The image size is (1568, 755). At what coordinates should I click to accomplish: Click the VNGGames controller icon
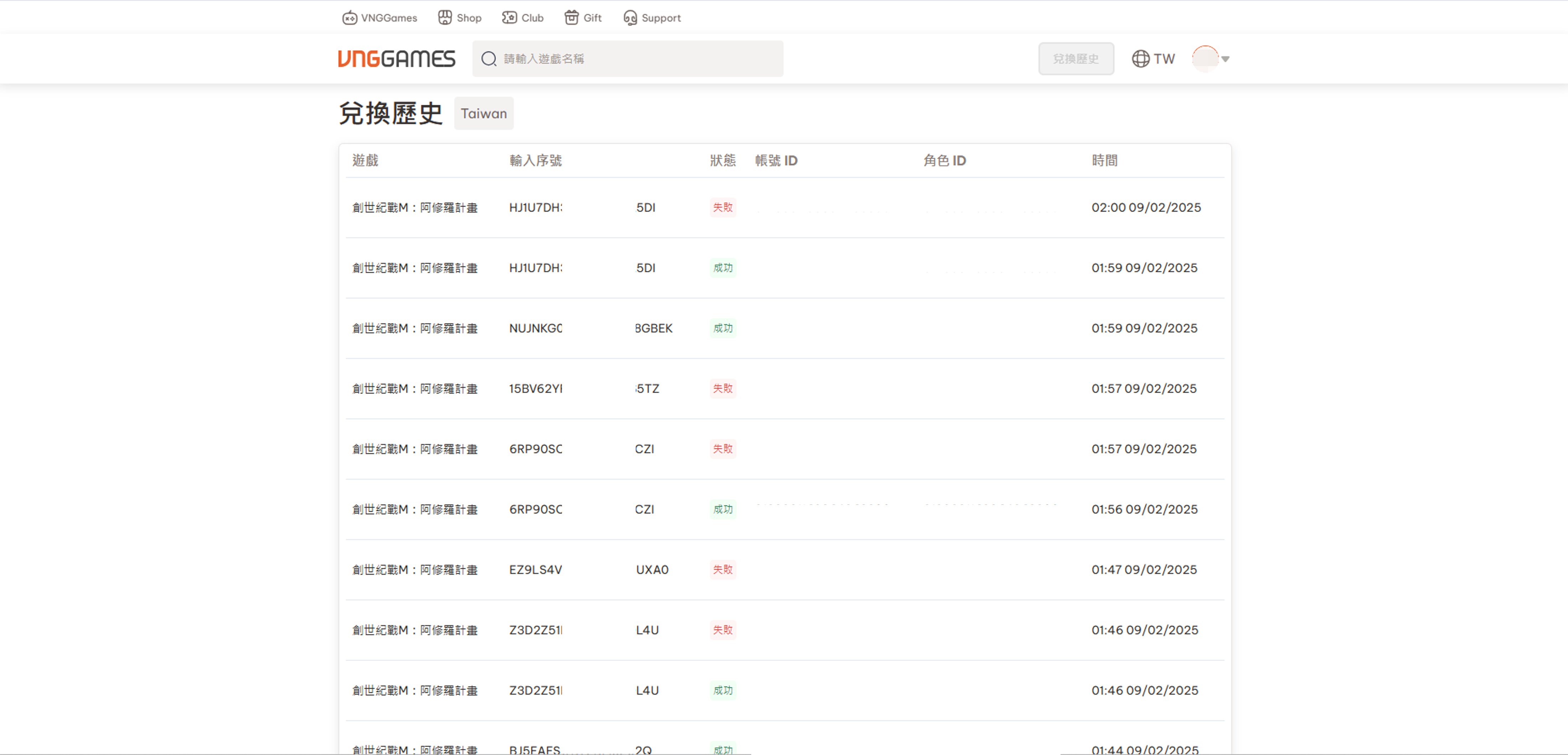(349, 18)
